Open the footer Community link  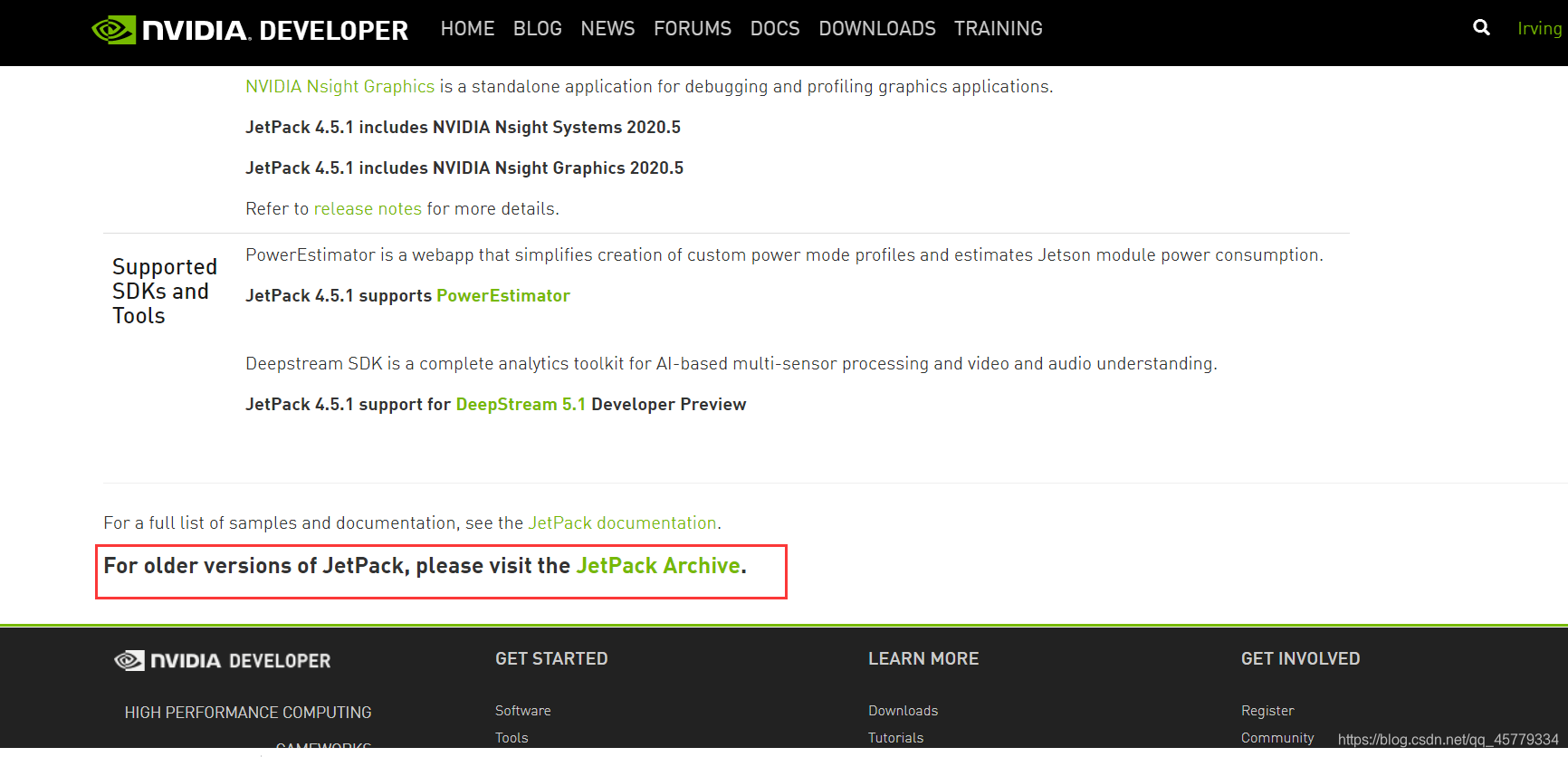pyautogui.click(x=1277, y=738)
